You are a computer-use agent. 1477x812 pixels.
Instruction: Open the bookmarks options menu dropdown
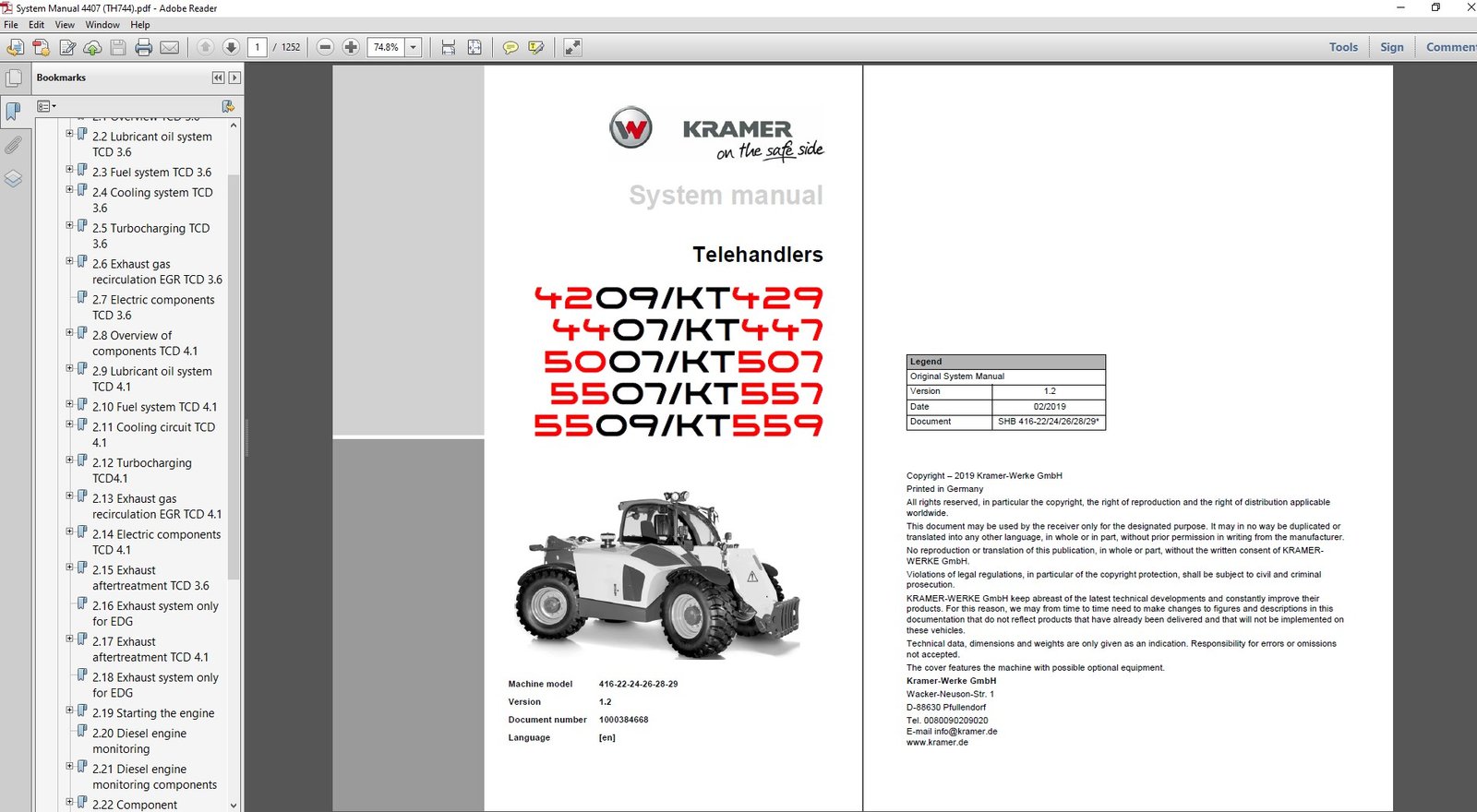click(46, 106)
